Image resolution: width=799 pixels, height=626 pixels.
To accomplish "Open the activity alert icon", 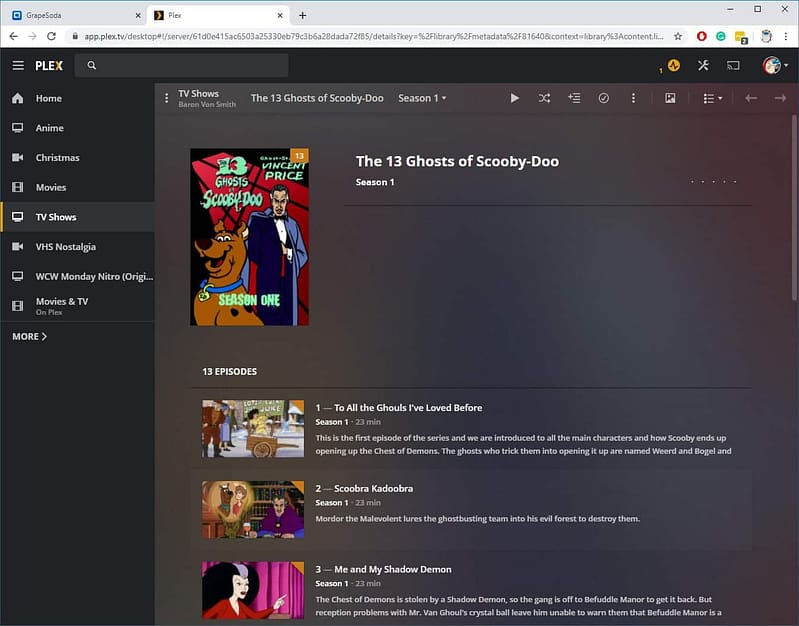I will tap(674, 65).
